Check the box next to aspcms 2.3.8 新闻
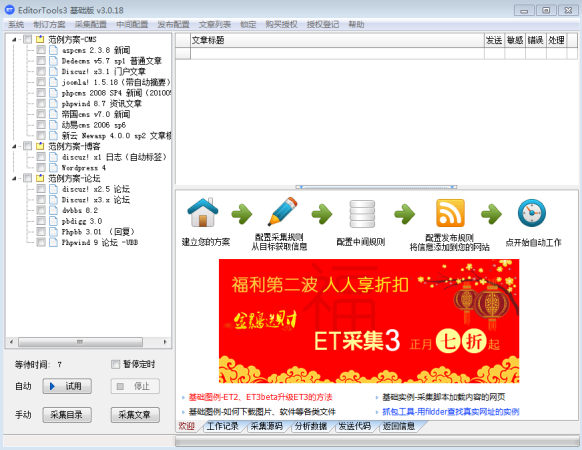The height and width of the screenshot is (450, 582). click(41, 50)
